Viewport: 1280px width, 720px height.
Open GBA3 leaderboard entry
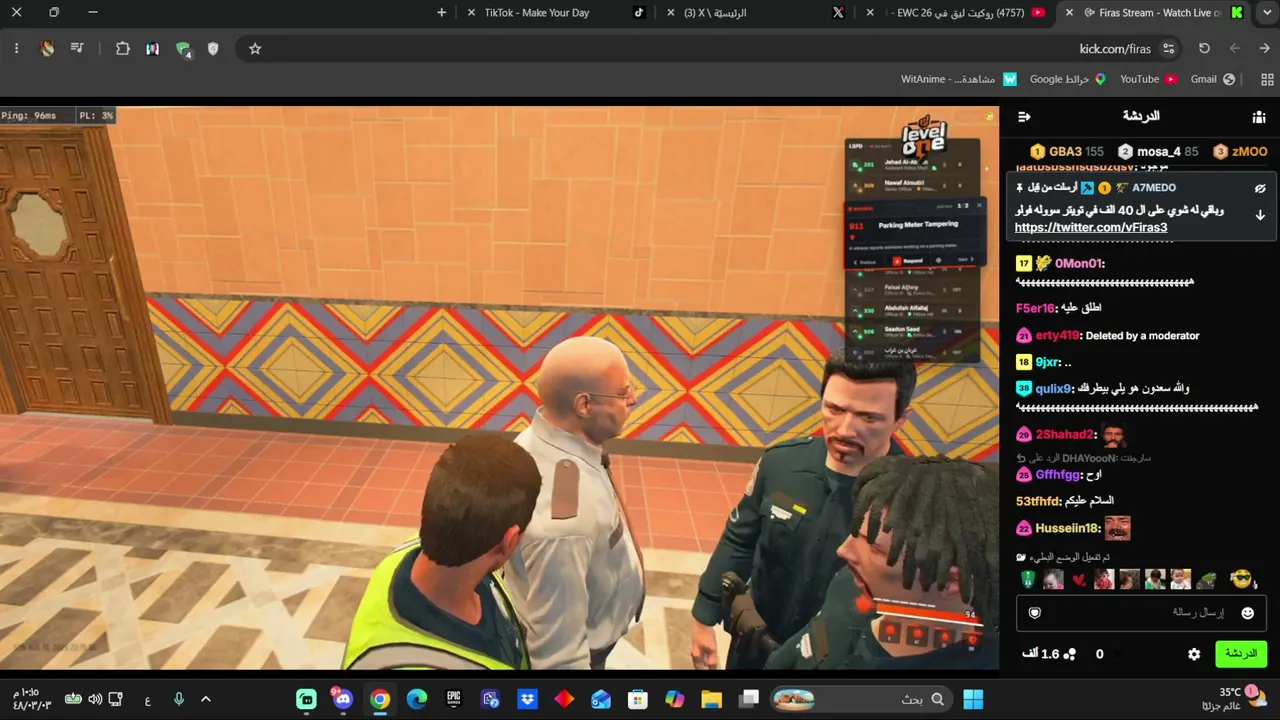click(x=1067, y=152)
